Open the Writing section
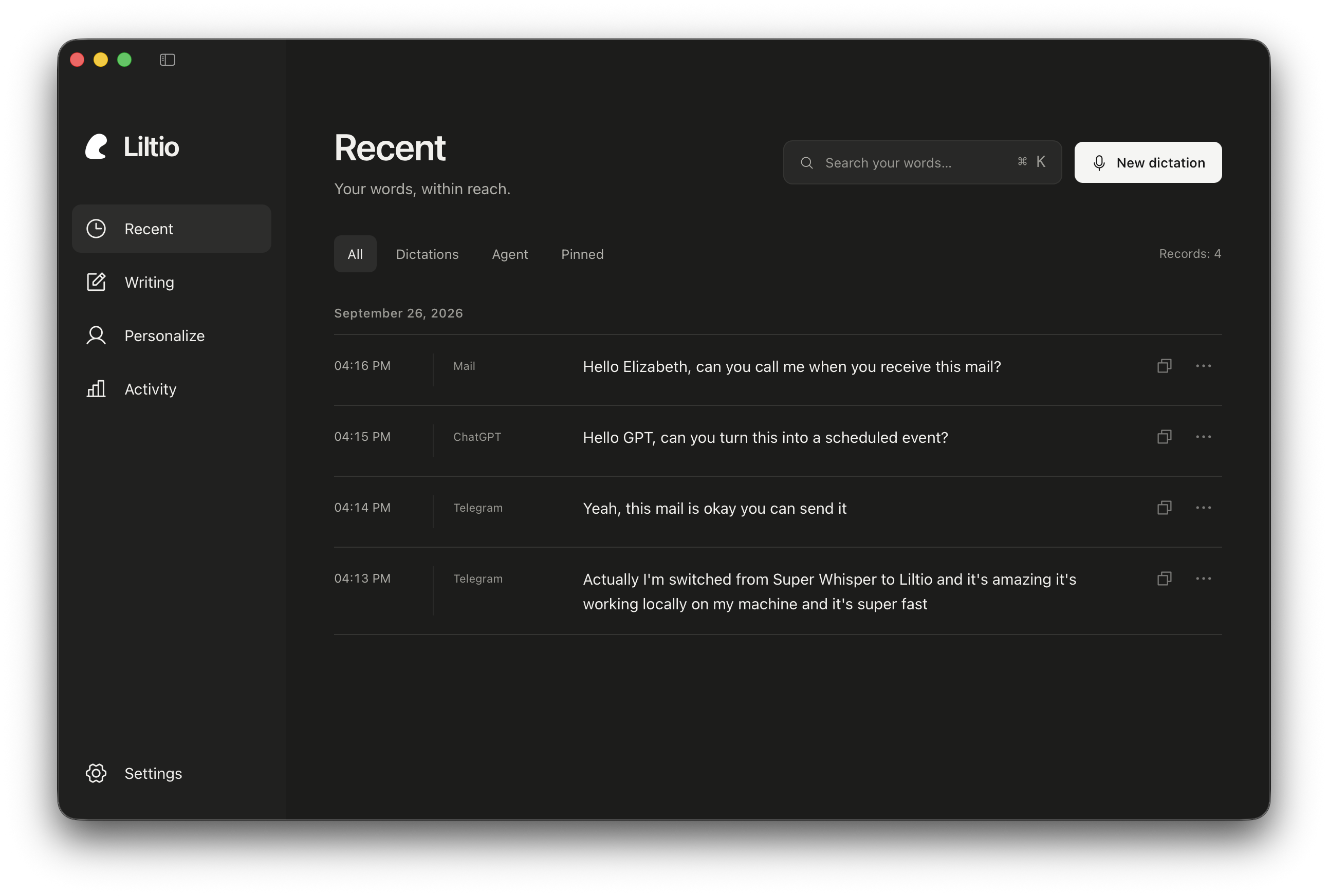Image resolution: width=1328 pixels, height=896 pixels. [x=172, y=282]
